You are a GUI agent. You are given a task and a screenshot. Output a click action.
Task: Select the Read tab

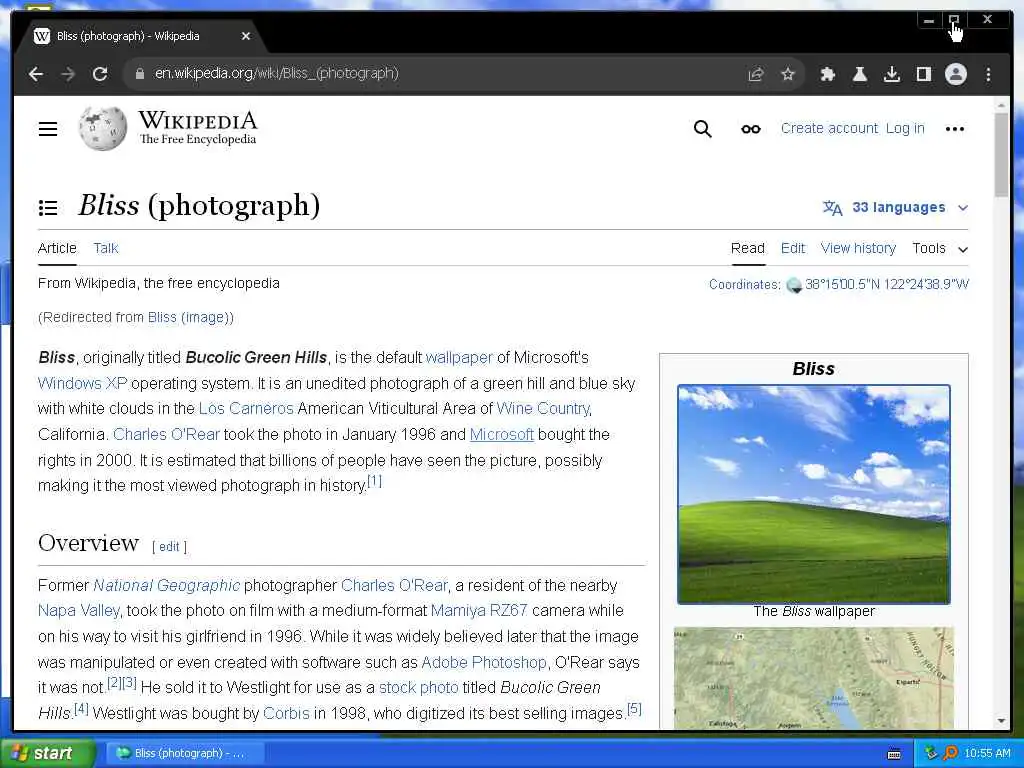coord(748,248)
